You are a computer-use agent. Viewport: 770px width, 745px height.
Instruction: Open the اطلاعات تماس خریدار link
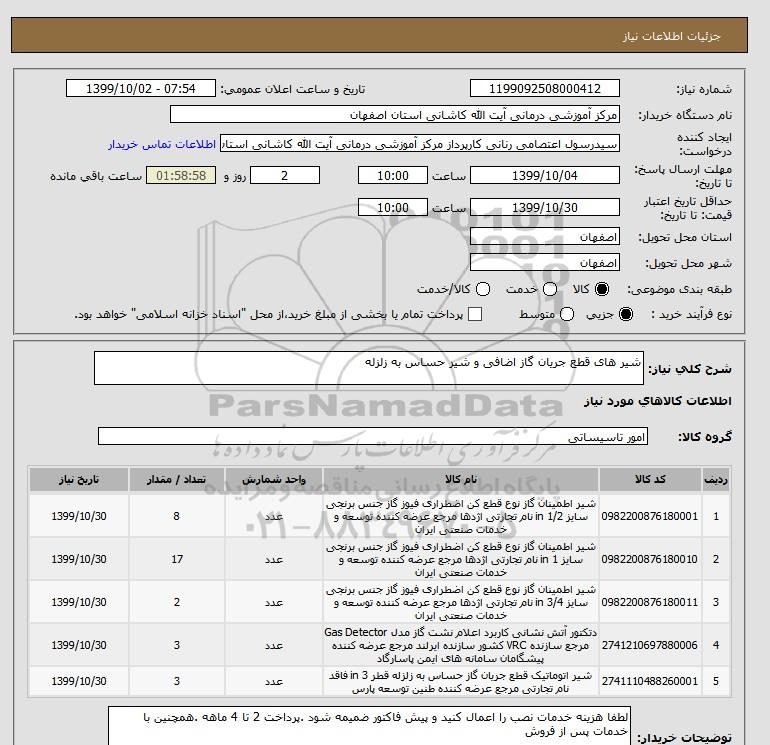point(162,144)
